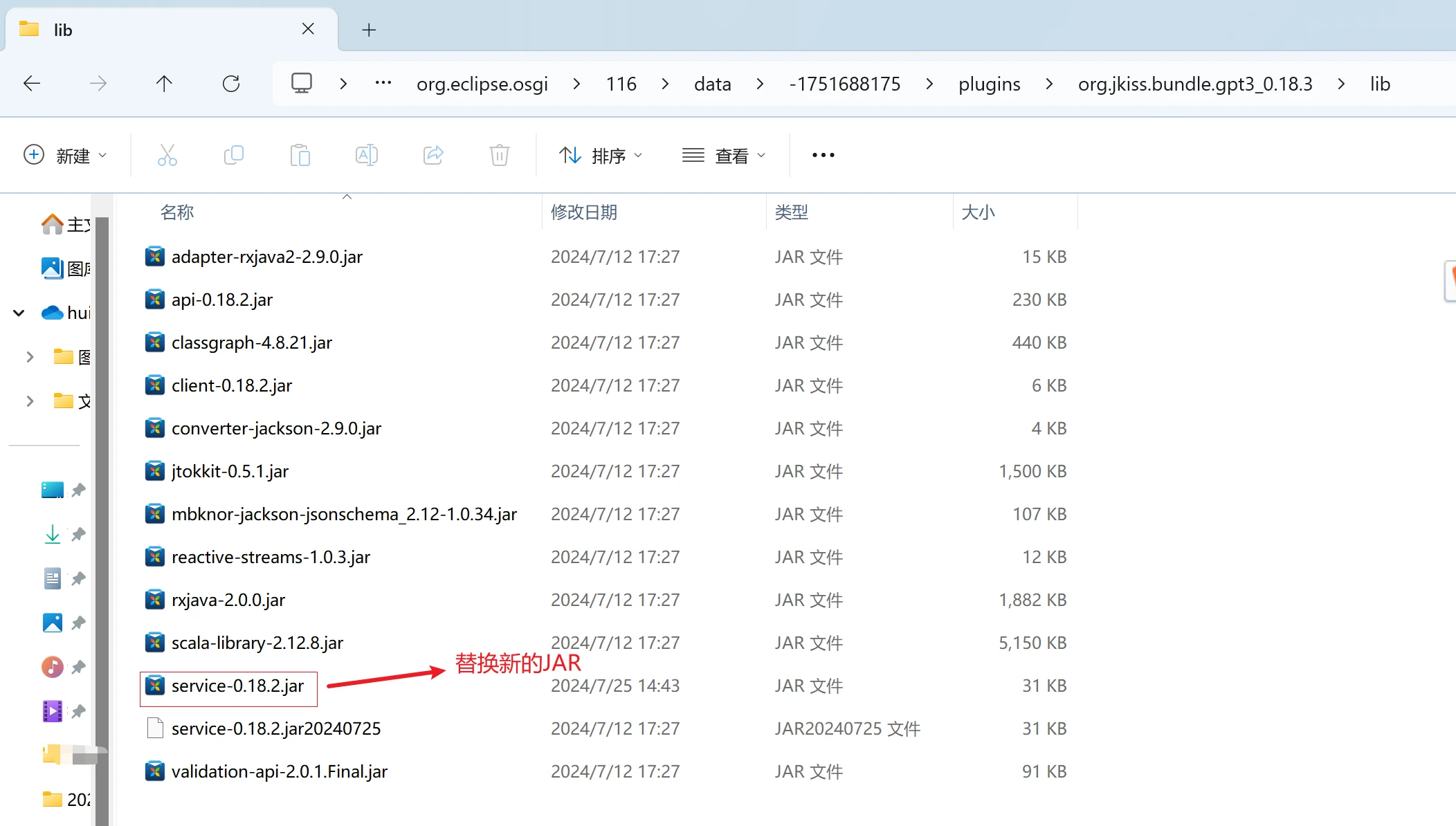Screen dimensions: 1456x826
Task: Click the Copy icon
Action: pyautogui.click(x=234, y=155)
